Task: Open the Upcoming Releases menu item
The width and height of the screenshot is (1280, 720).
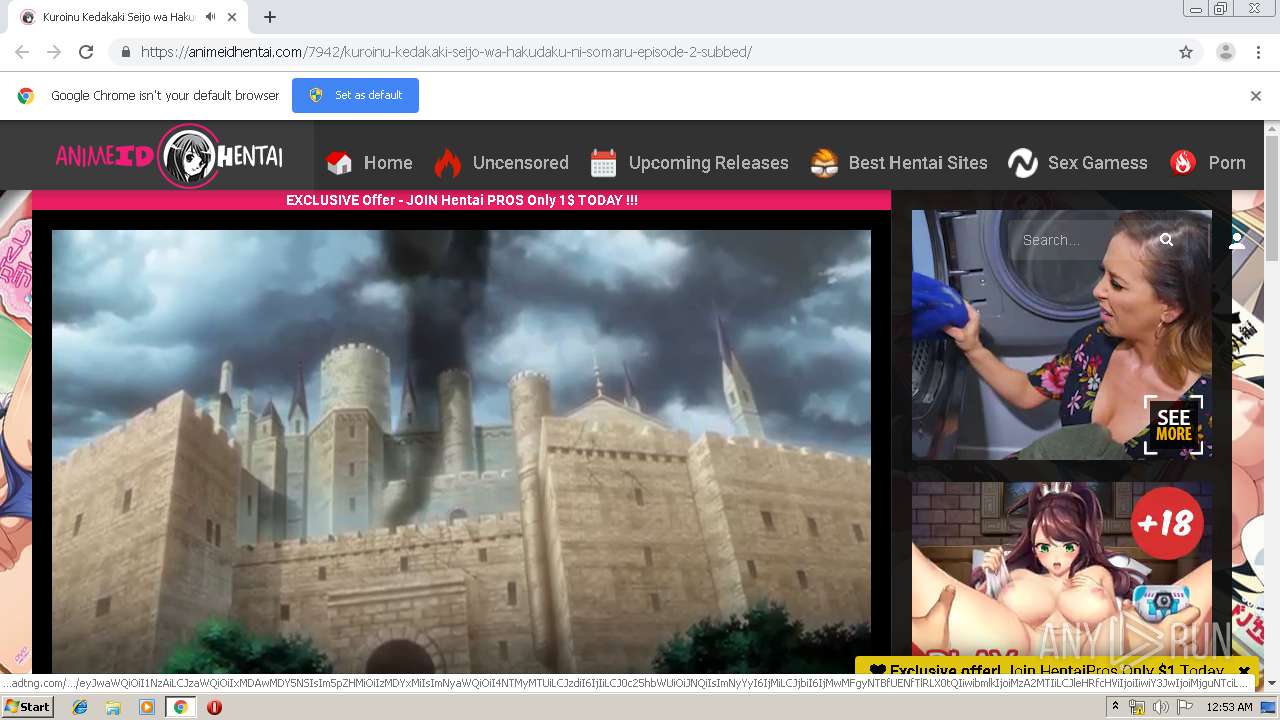Action: 708,163
